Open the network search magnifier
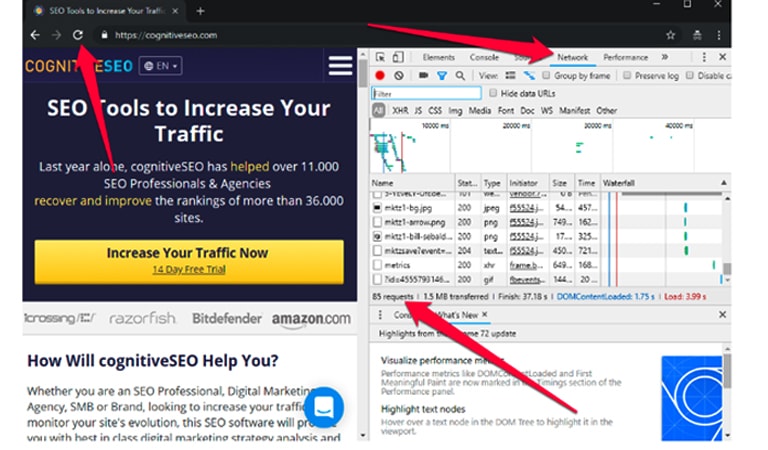 (460, 75)
